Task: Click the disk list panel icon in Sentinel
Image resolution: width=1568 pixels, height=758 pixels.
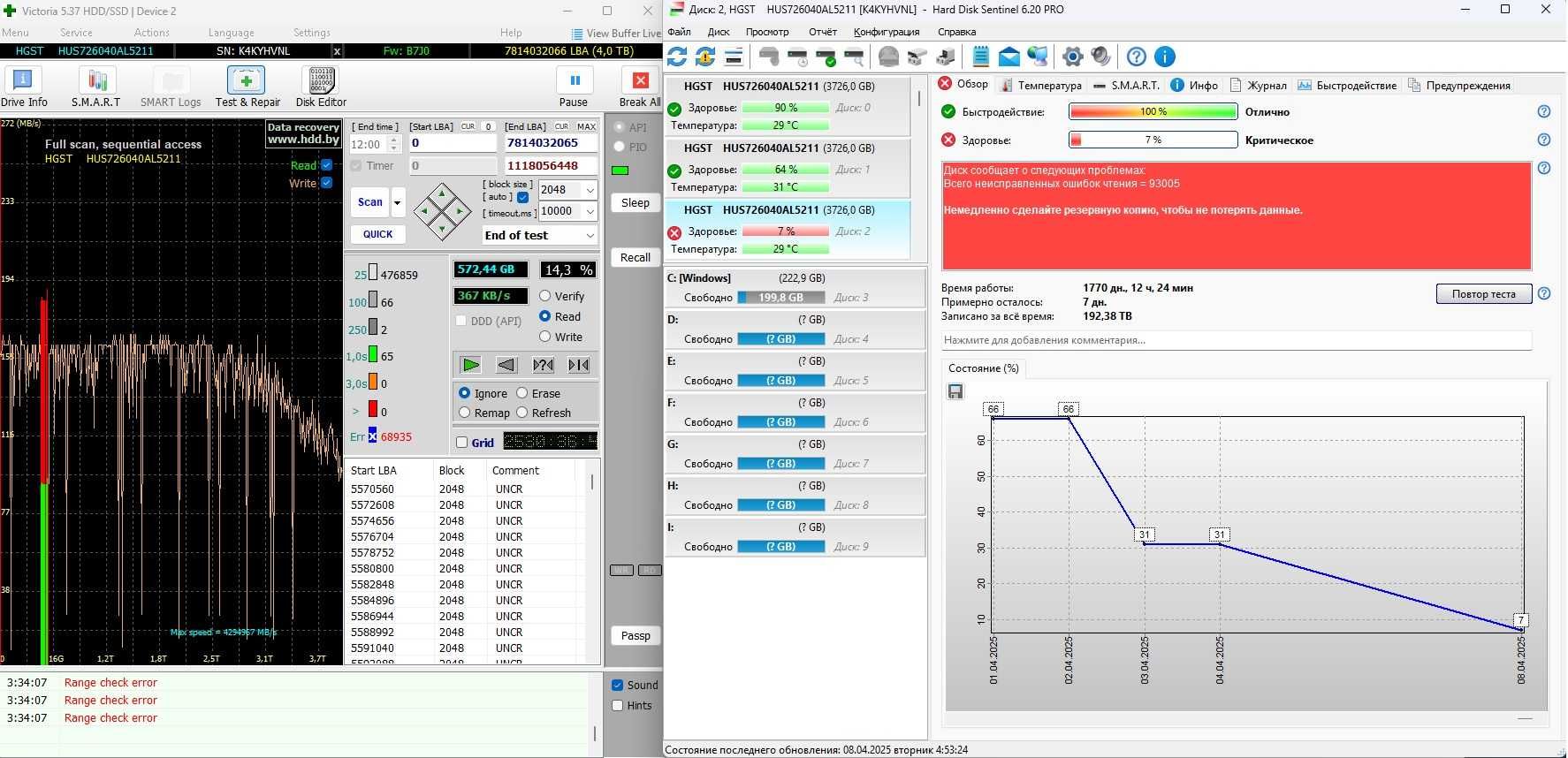Action: [x=734, y=57]
